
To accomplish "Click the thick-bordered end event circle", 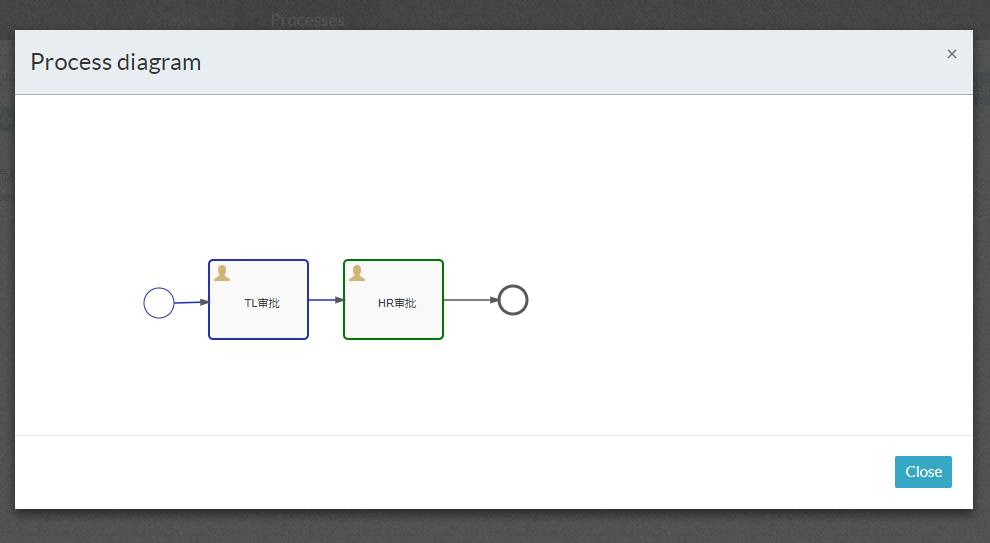I will (513, 300).
